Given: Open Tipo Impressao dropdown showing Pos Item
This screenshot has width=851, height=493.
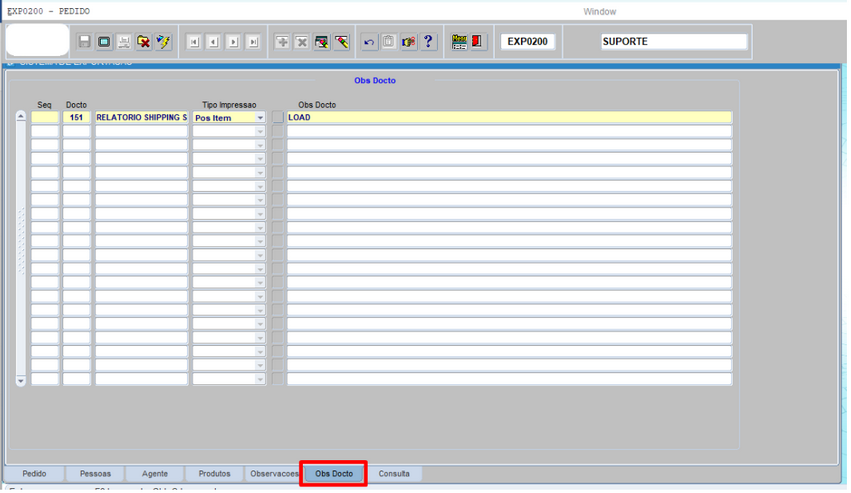Looking at the screenshot, I should pyautogui.click(x=260, y=118).
